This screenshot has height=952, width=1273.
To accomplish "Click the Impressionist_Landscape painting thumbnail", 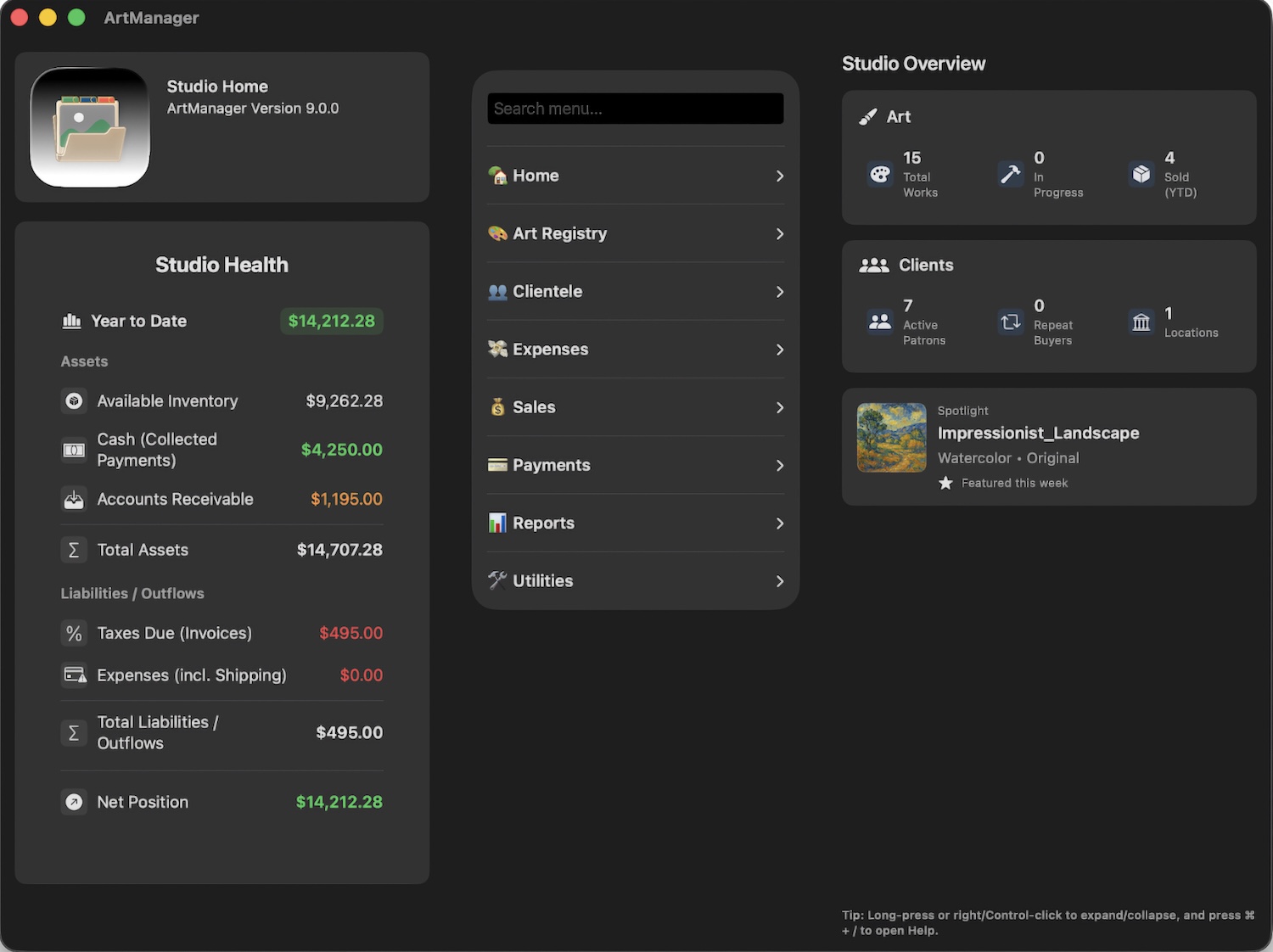I will [891, 438].
